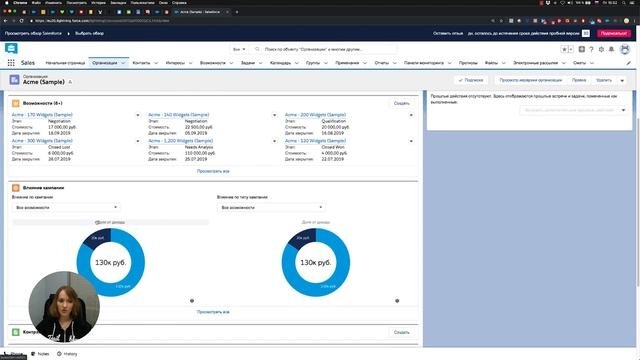This screenshot has height=360, width=640.
Task: Go to the Начальная страница tab
Action: click(65, 63)
